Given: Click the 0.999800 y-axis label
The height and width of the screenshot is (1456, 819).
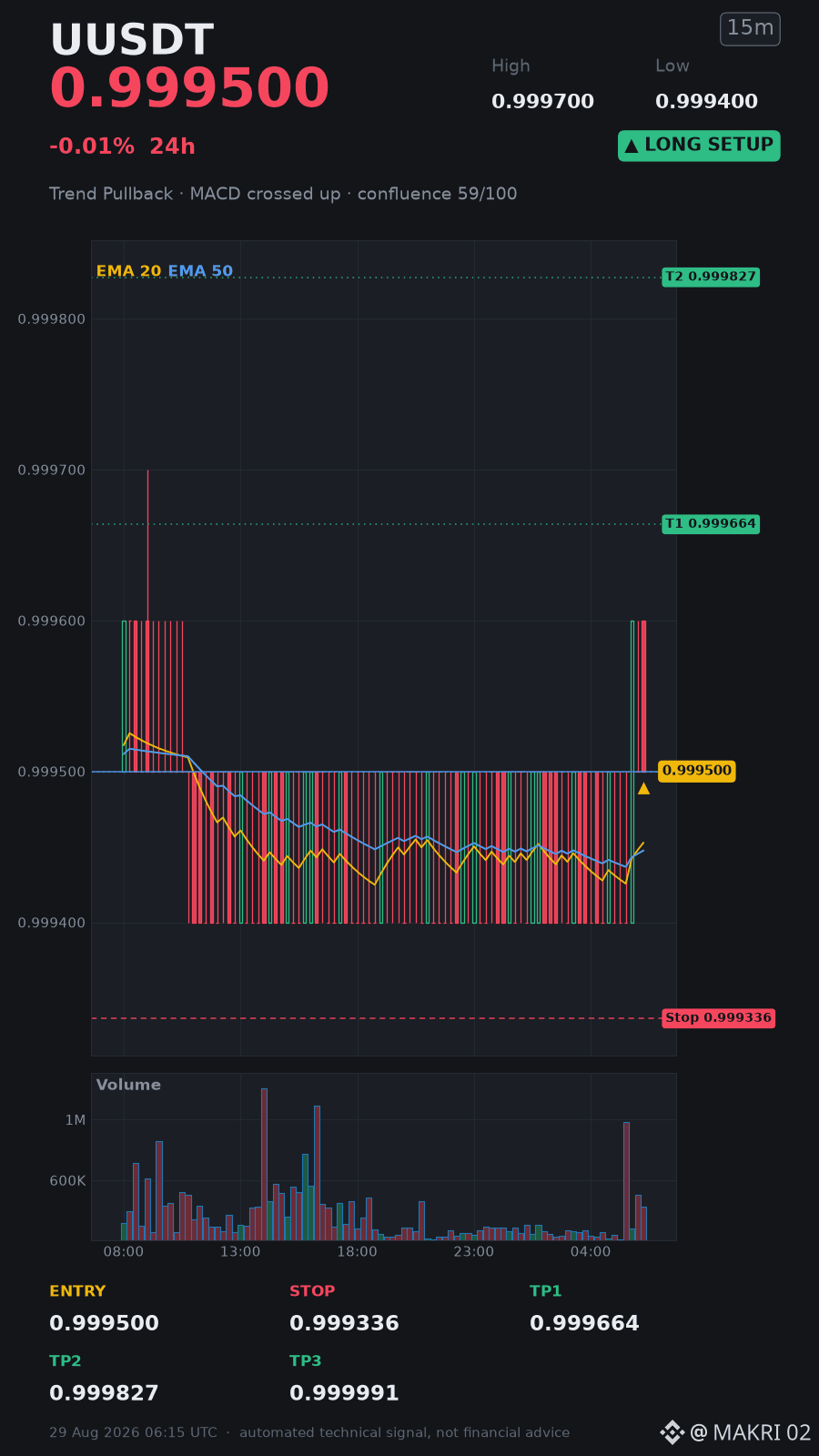Looking at the screenshot, I should click(52, 319).
